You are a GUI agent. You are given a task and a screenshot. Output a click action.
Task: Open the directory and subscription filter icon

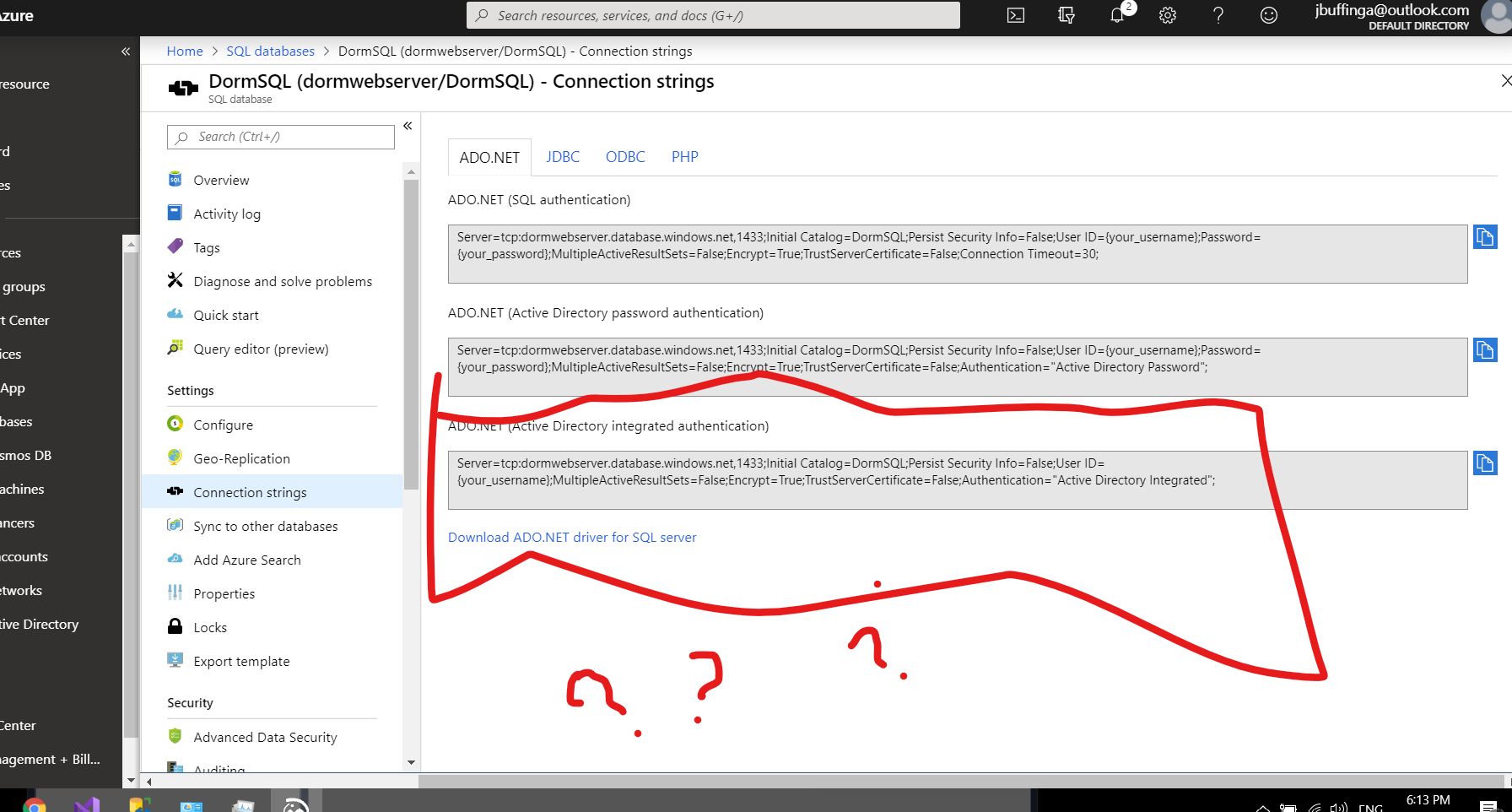(1066, 15)
